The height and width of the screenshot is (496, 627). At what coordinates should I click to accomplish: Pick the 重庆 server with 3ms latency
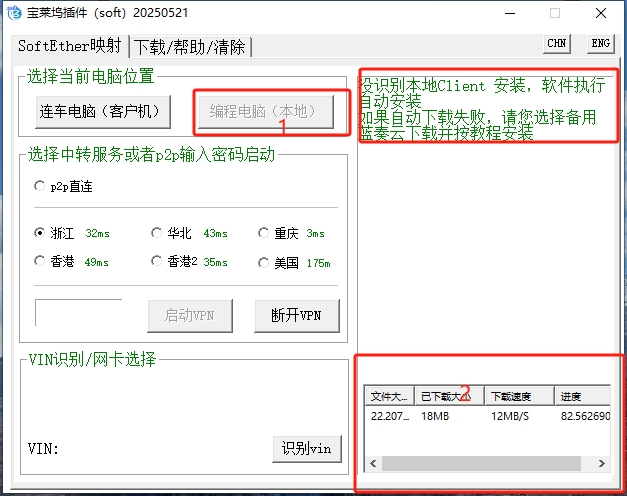click(264, 233)
